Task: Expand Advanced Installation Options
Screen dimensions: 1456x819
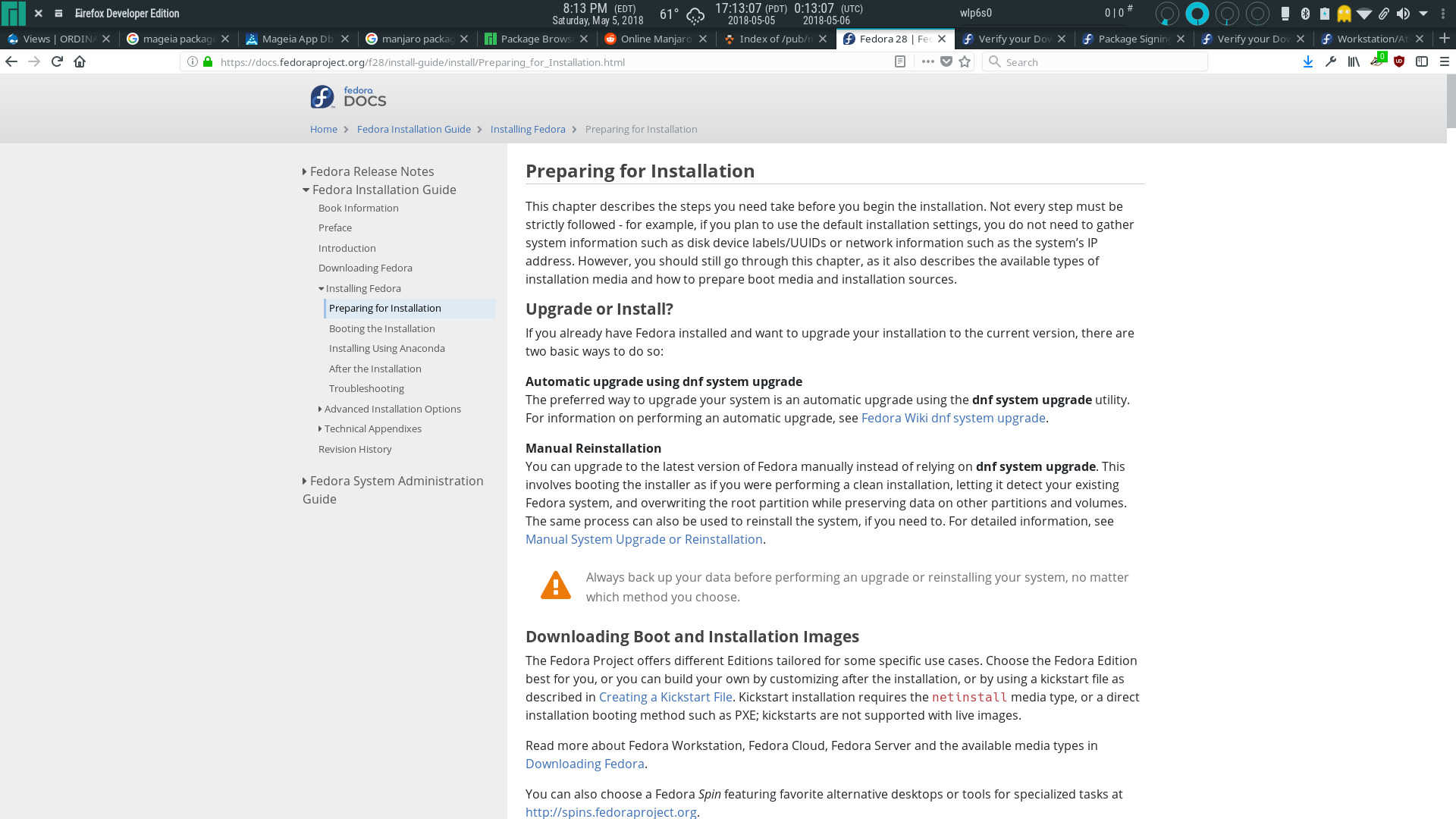Action: 320,409
